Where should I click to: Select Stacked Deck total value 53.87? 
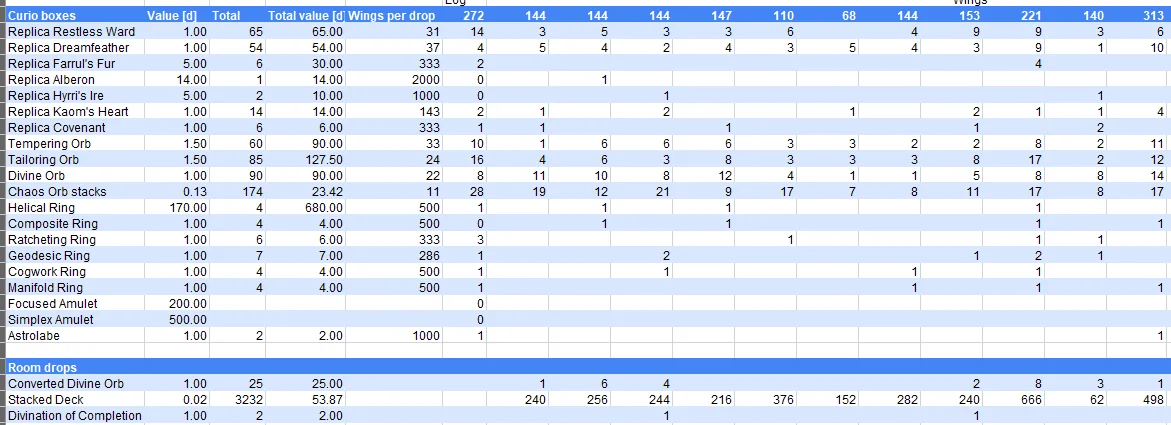(x=328, y=400)
